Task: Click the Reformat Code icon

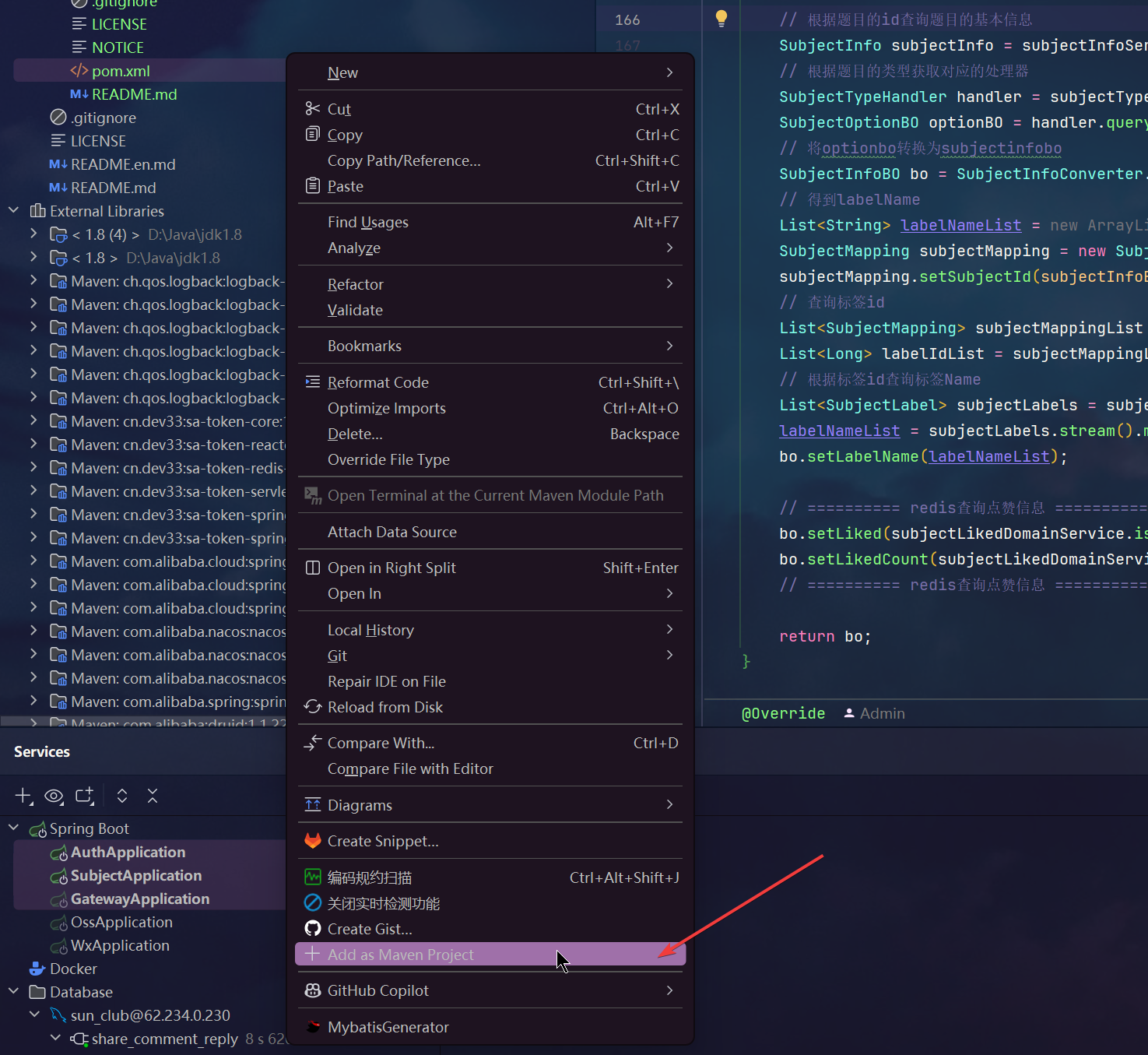Action: click(312, 382)
